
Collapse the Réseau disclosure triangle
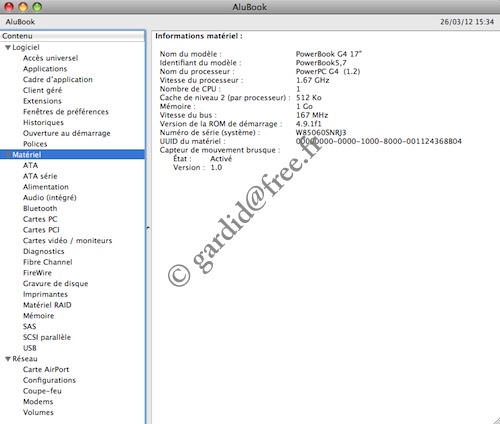(x=8, y=359)
